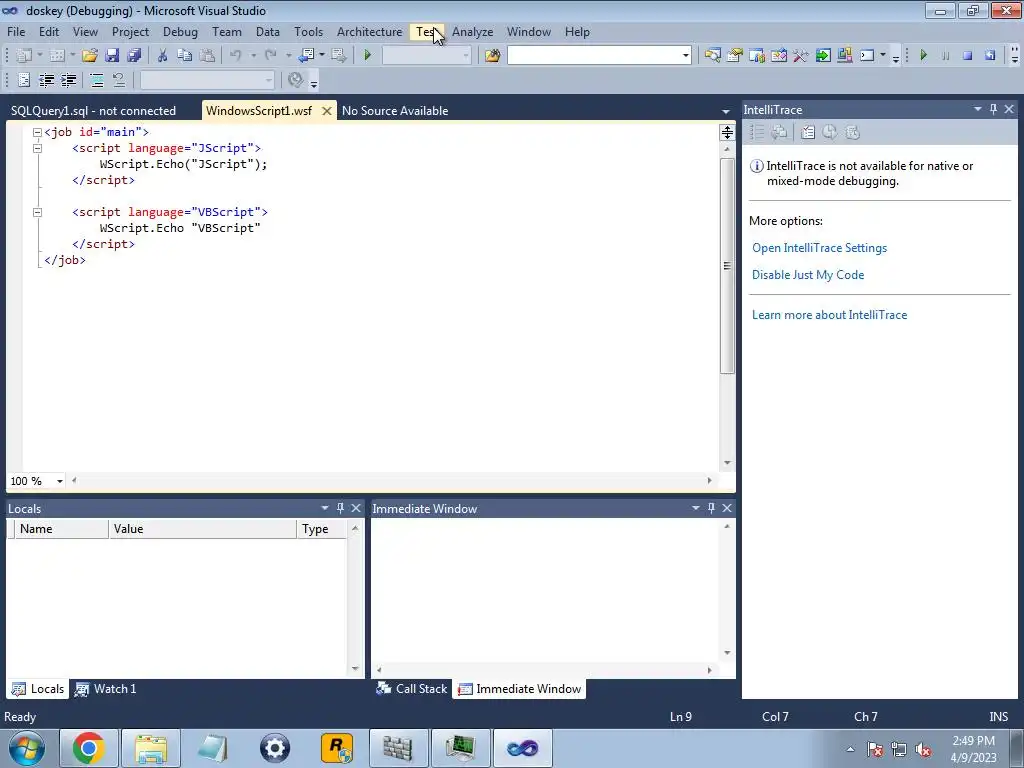Open the Debug menu
This screenshot has width=1024, height=768.
point(180,31)
